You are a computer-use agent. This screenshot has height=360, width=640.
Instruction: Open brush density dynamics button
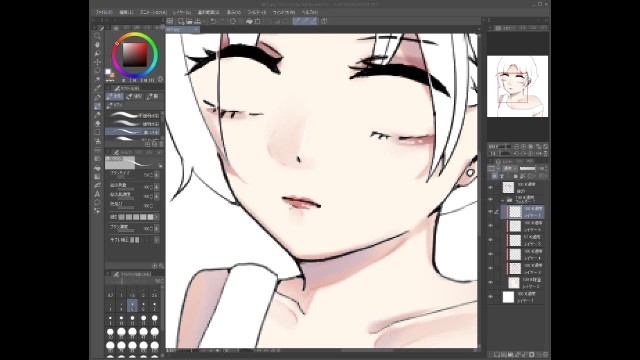pyautogui.click(x=157, y=229)
